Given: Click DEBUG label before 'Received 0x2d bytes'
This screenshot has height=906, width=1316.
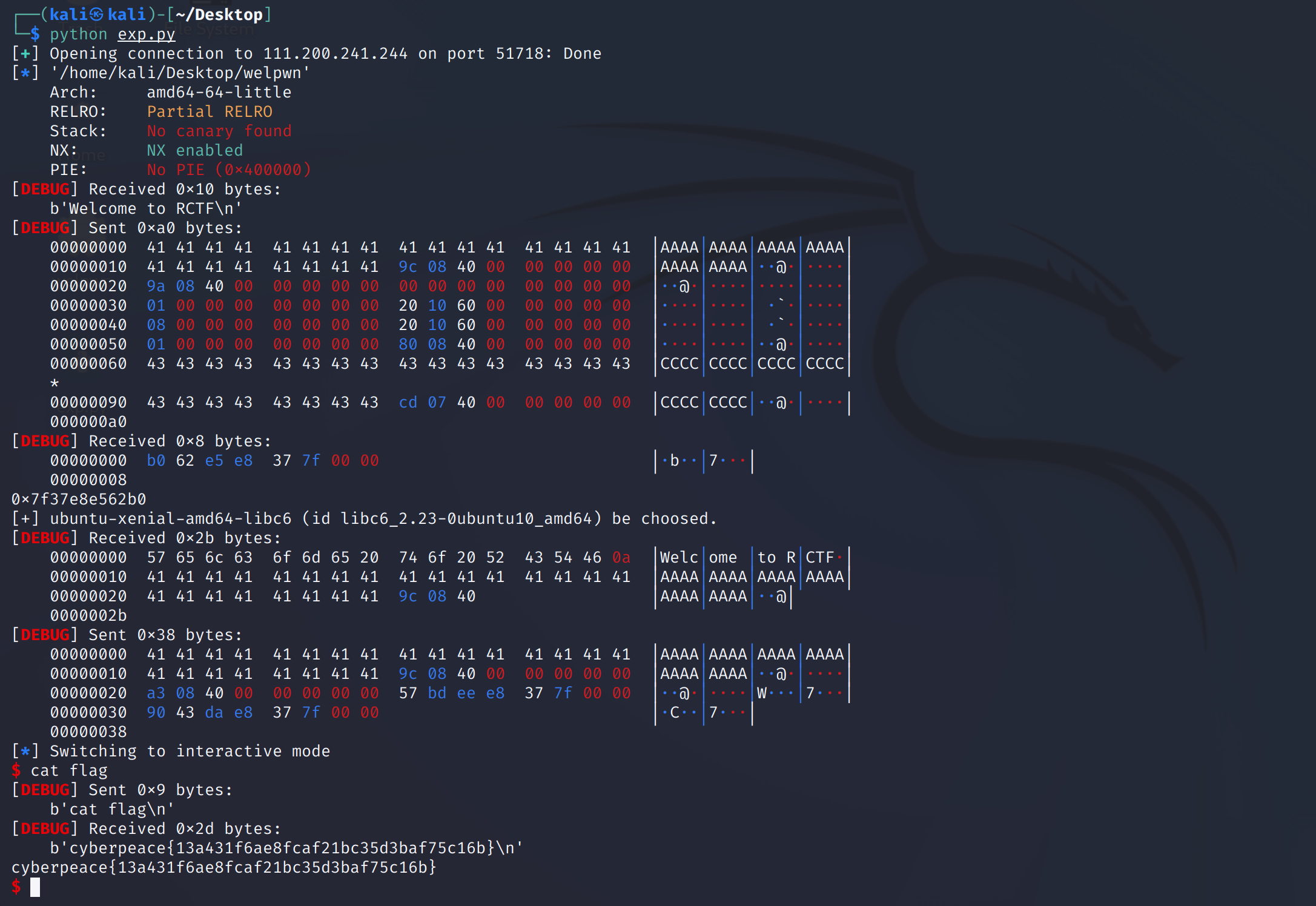Looking at the screenshot, I should pyautogui.click(x=45, y=828).
